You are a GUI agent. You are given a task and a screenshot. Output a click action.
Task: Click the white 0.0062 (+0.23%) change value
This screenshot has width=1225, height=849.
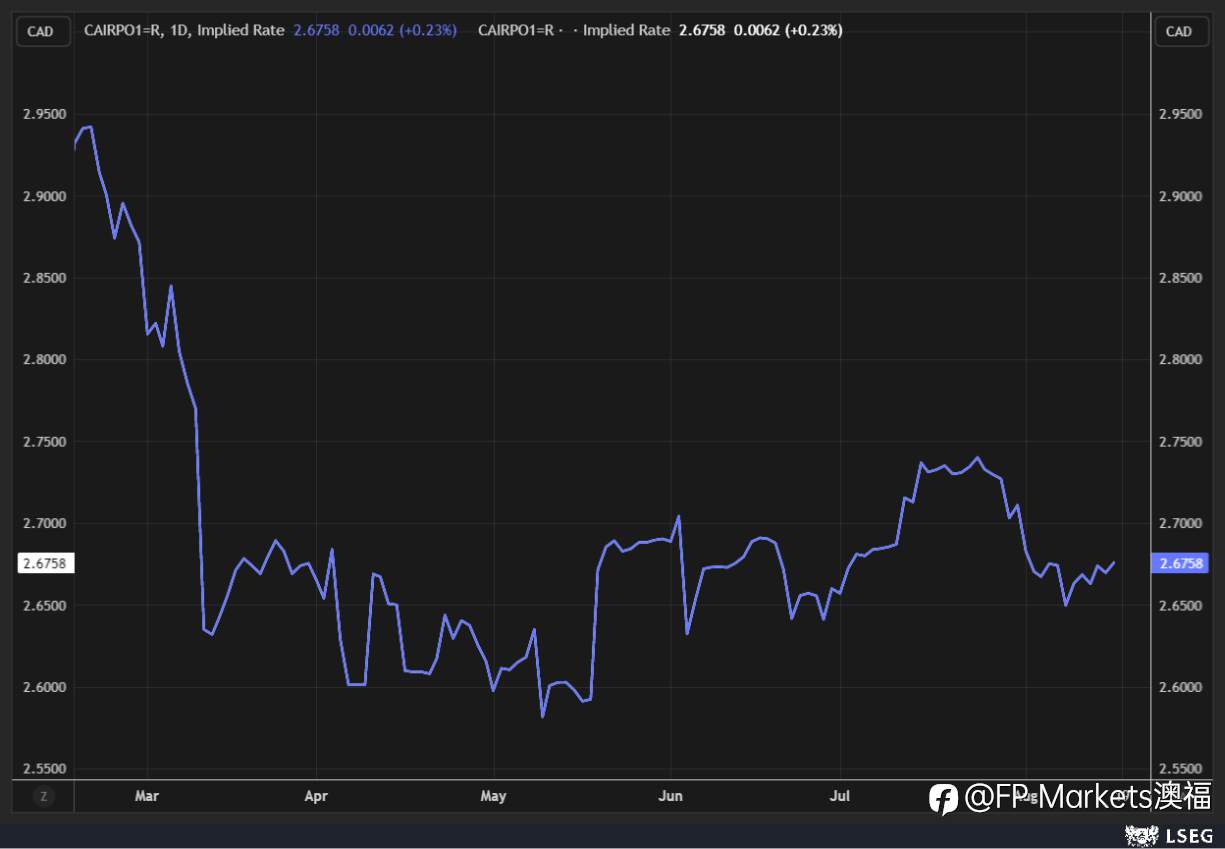click(x=788, y=30)
